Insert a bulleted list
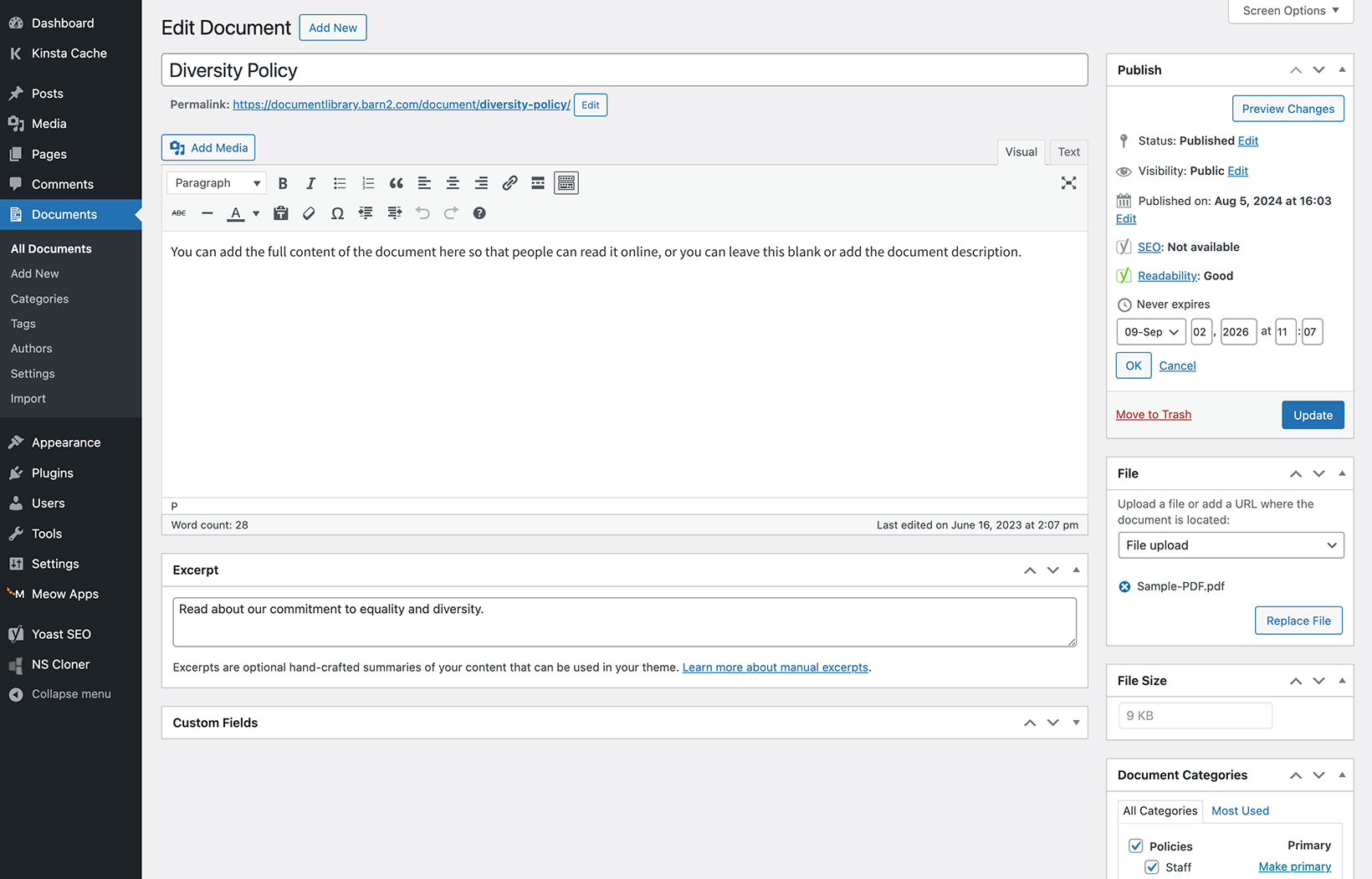 pos(339,182)
